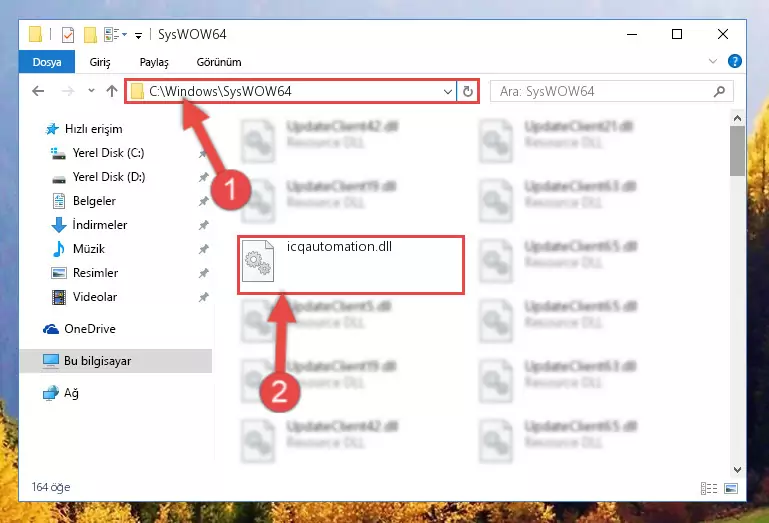Click the view layout quick access icon
The height and width of the screenshot is (523, 769).
(115, 34)
